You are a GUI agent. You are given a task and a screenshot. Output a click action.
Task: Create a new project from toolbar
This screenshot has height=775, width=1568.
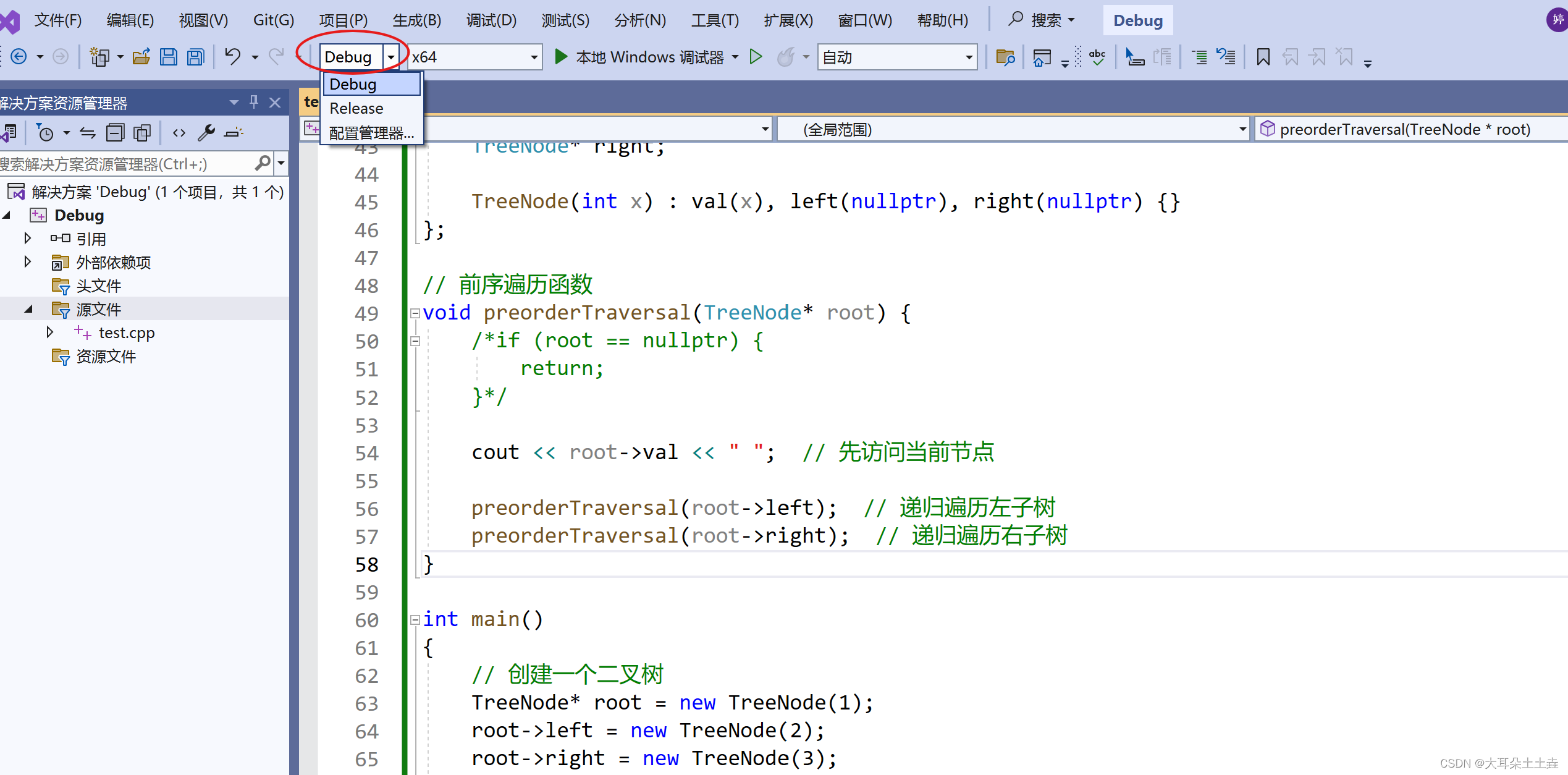pos(99,57)
